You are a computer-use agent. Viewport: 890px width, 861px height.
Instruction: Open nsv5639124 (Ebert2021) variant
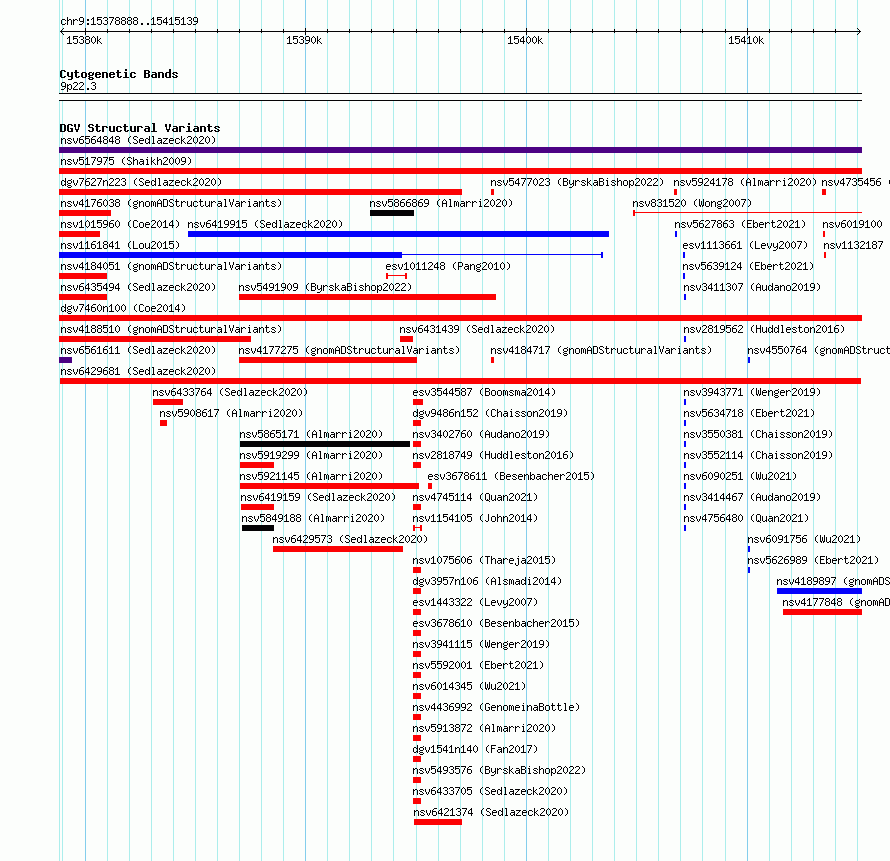[748, 266]
